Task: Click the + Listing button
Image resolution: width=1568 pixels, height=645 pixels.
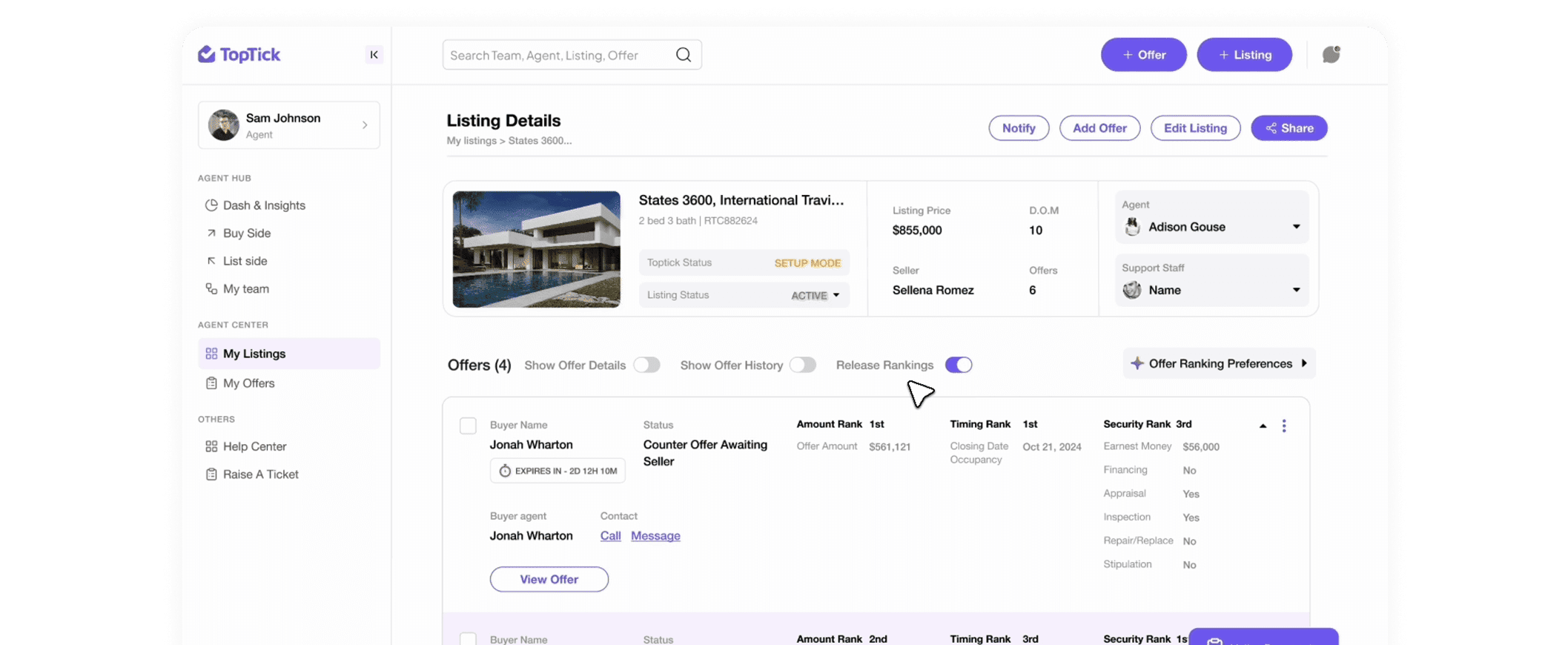Action: pos(1244,55)
